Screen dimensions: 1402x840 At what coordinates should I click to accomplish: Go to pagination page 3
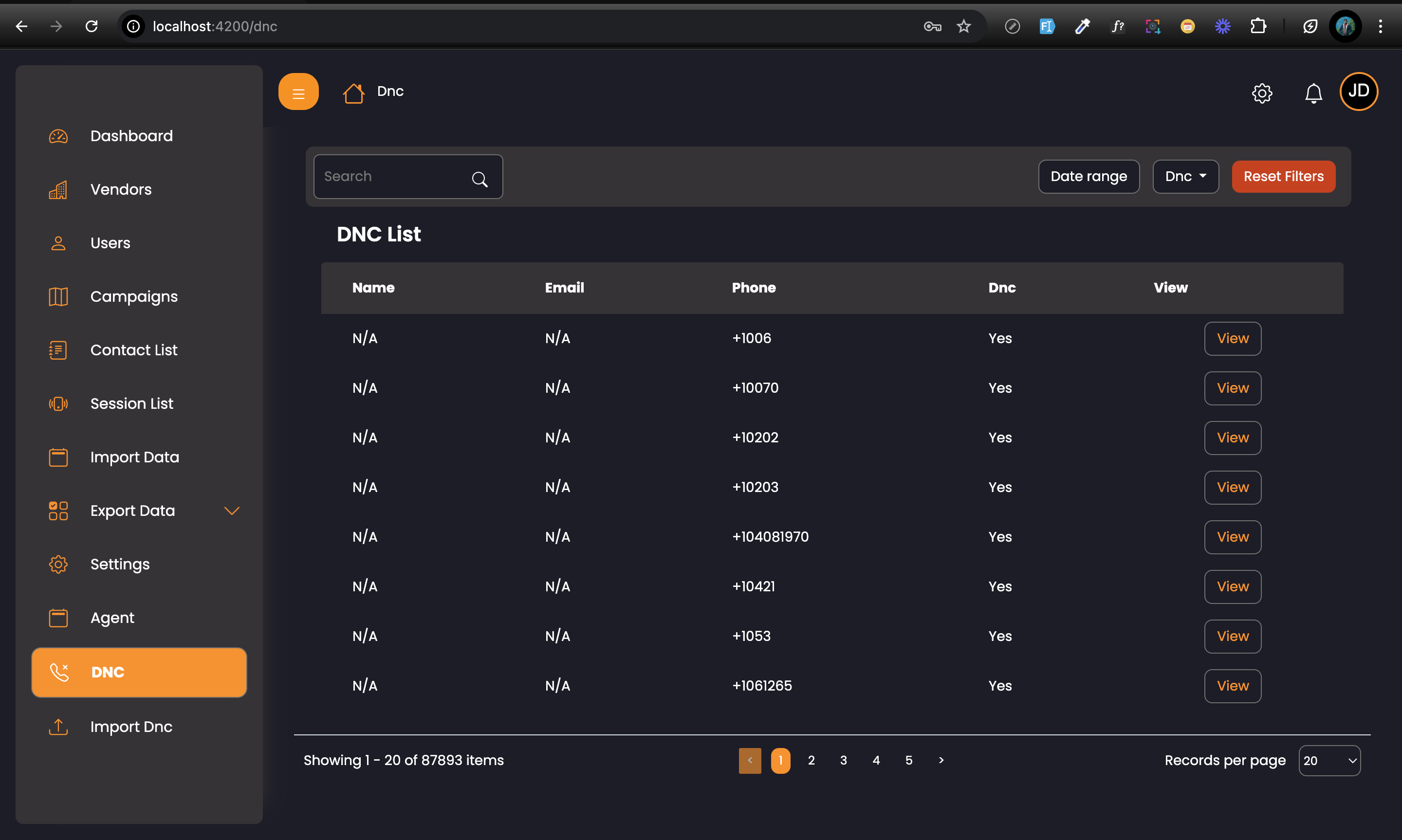pos(843,761)
